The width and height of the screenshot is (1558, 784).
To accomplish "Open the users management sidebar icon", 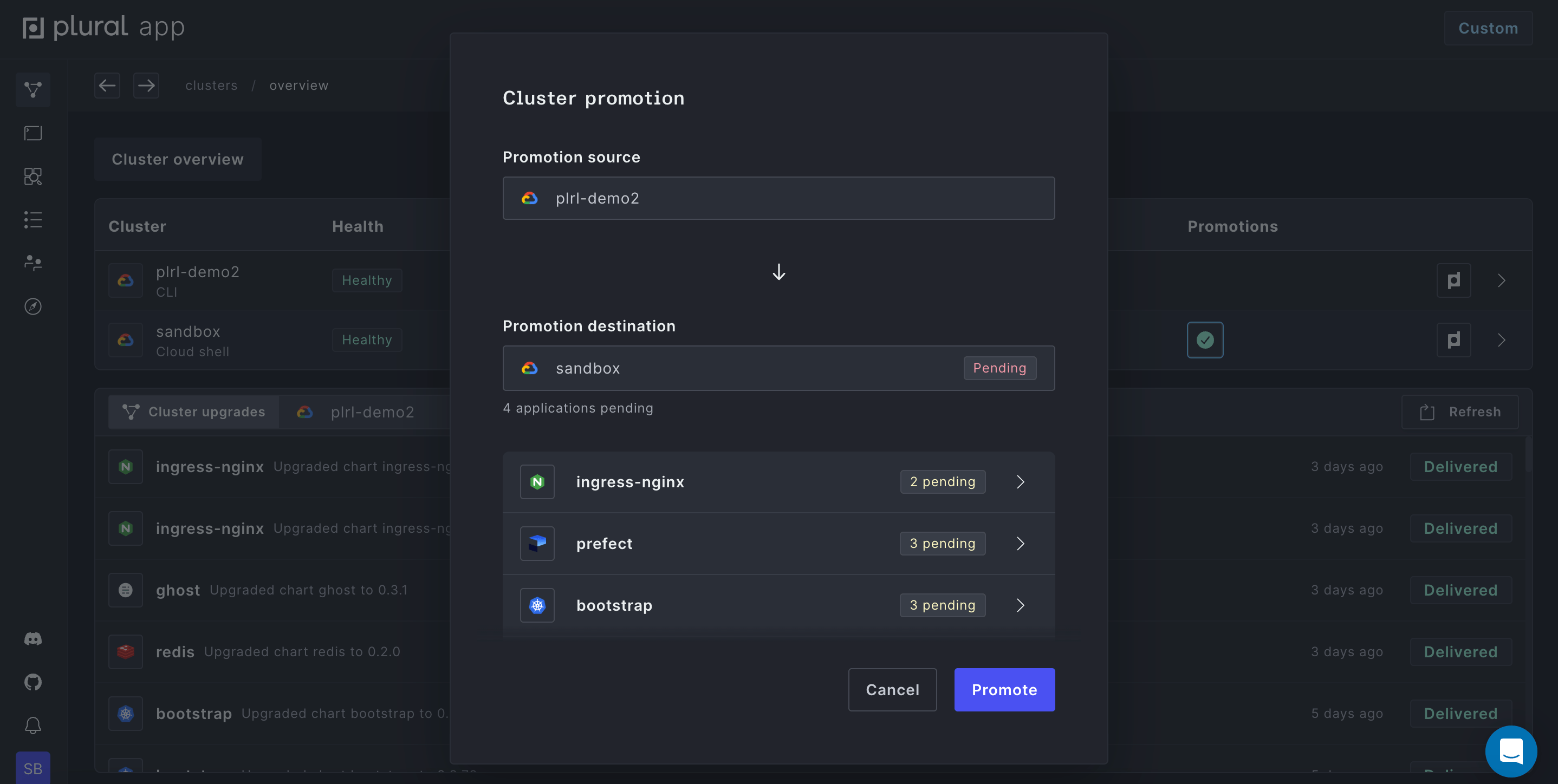I will (33, 263).
